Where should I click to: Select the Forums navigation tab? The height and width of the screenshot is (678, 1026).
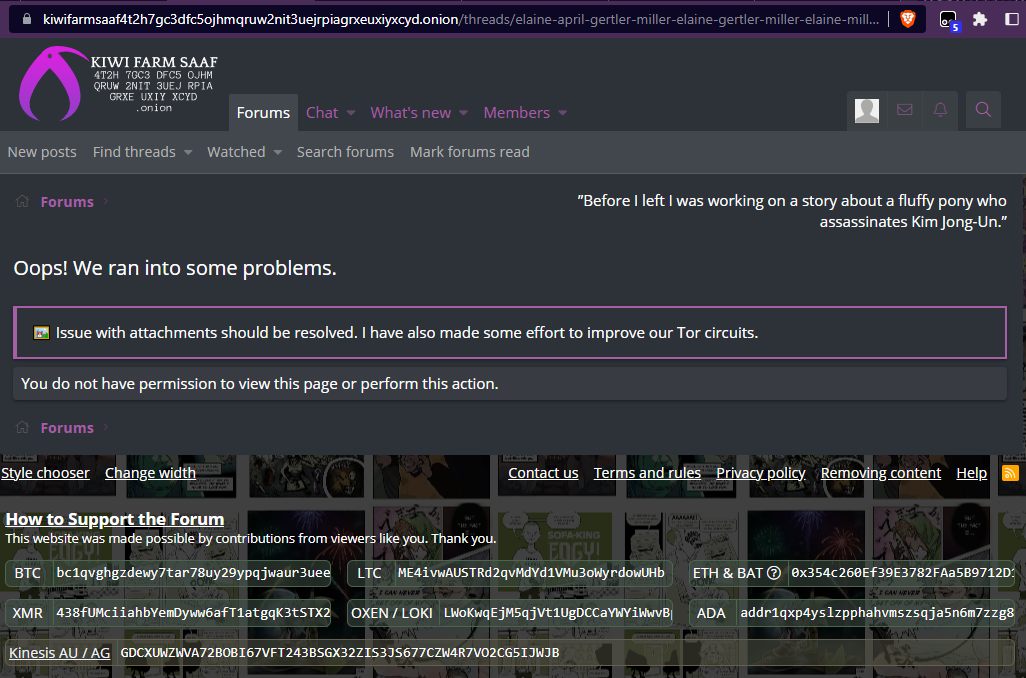[x=263, y=113]
